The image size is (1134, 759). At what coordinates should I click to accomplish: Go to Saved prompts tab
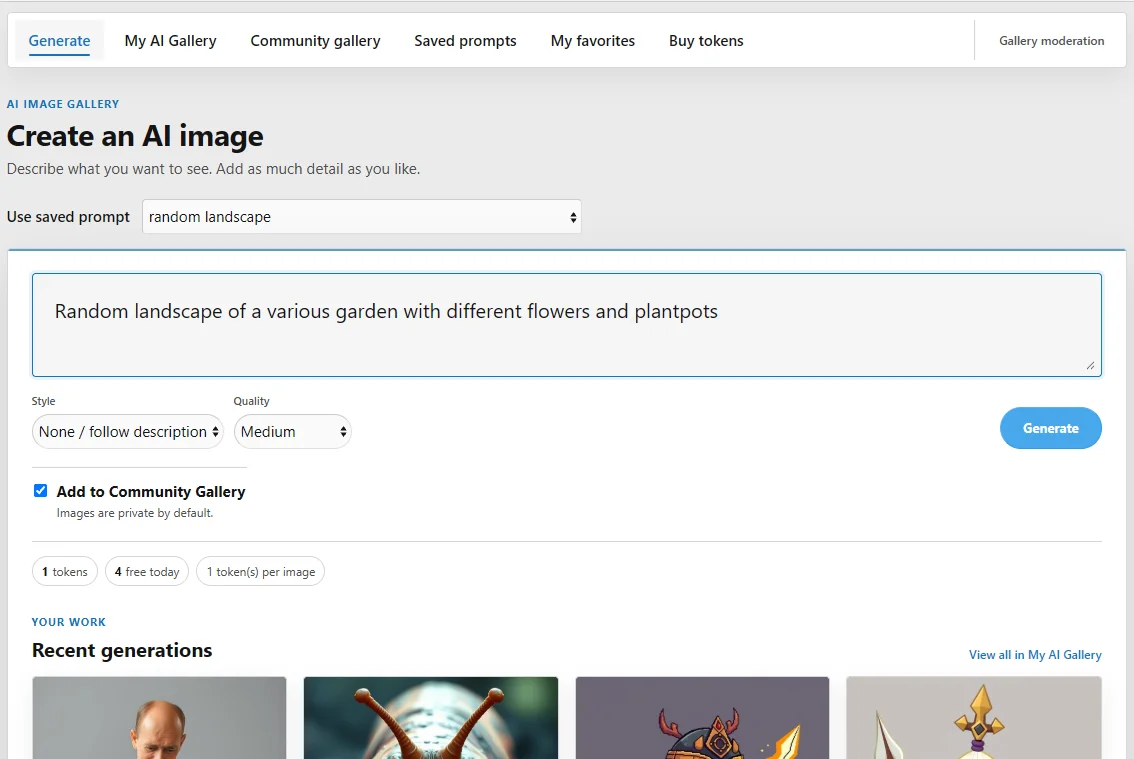tap(465, 41)
